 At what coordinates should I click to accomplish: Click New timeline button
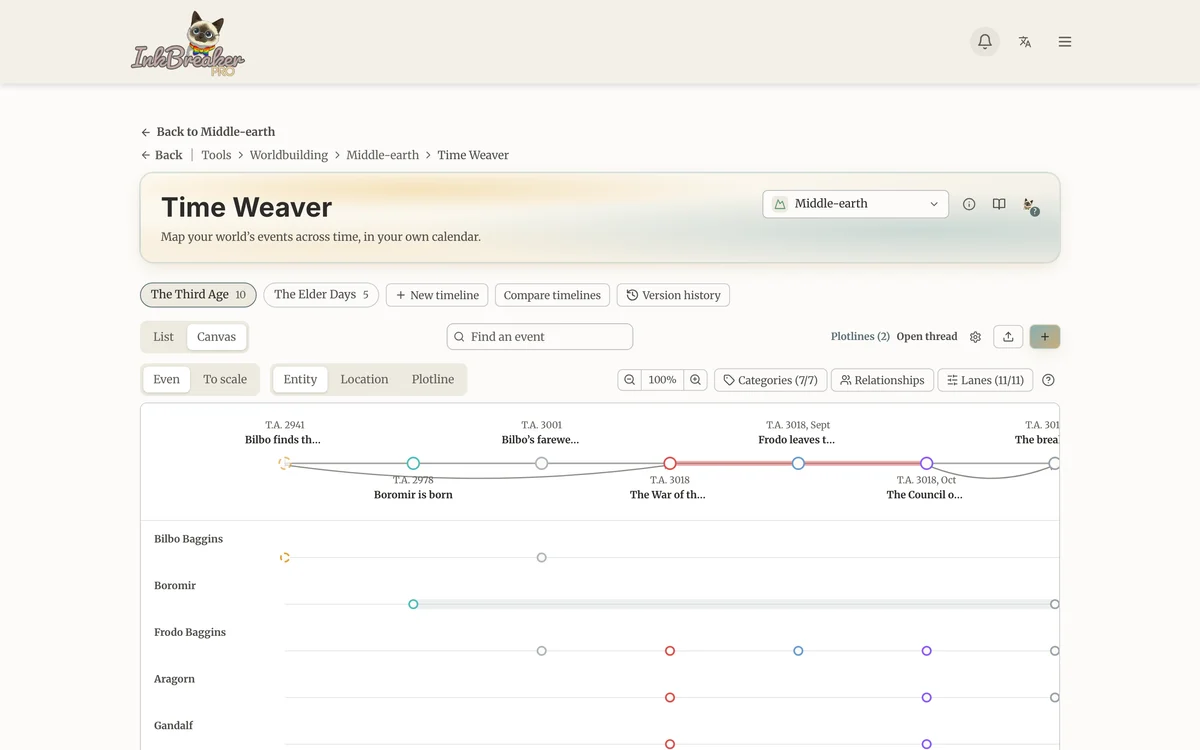[x=437, y=295]
